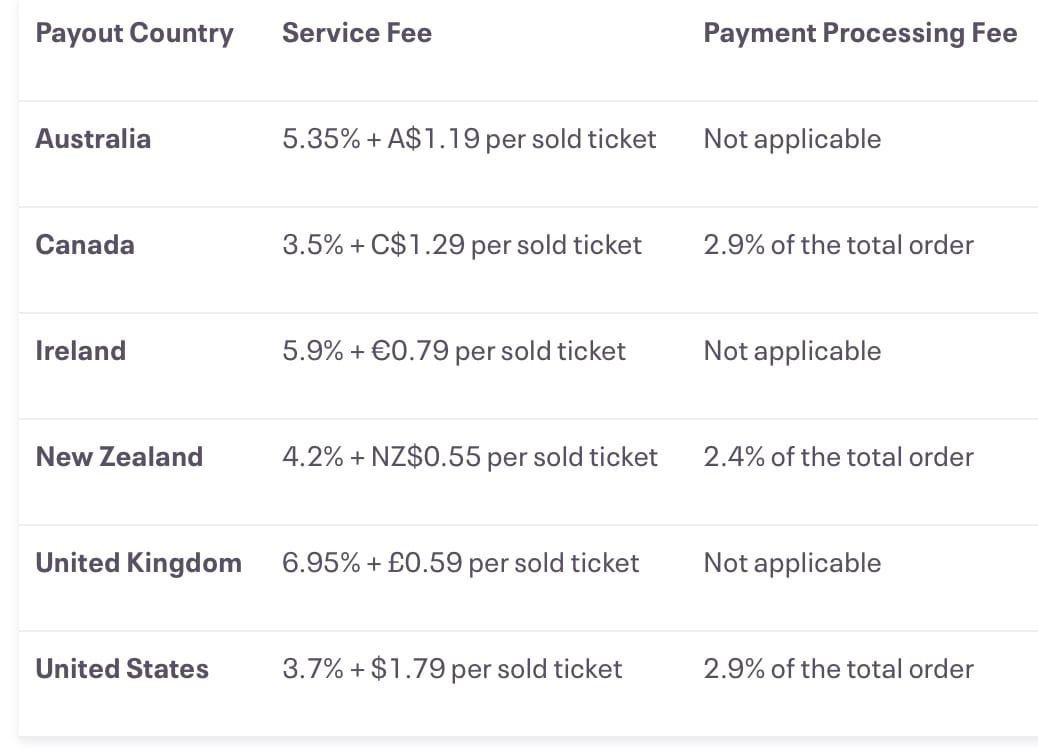Click the 4.2% + NZ$0.55 service fee
The width and height of the screenshot is (1038, 752).
tap(470, 457)
